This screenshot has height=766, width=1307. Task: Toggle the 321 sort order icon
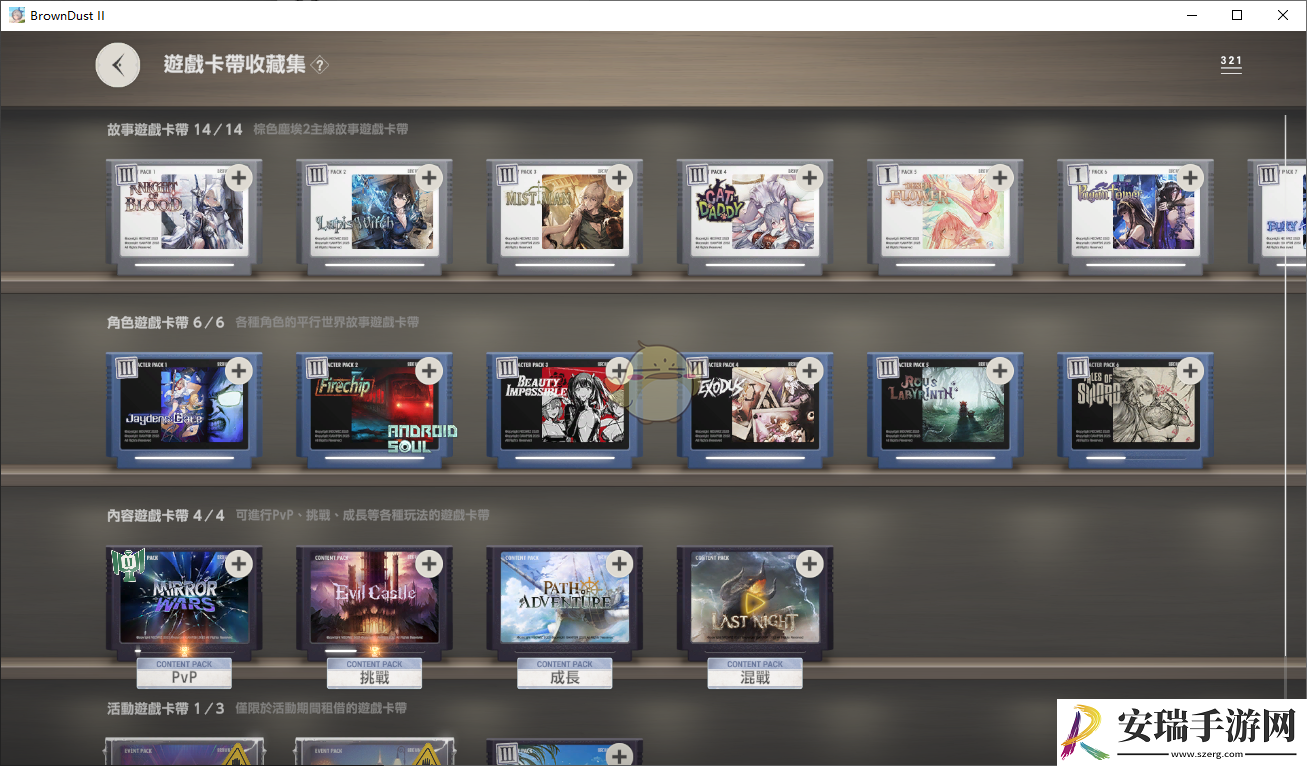point(1231,63)
